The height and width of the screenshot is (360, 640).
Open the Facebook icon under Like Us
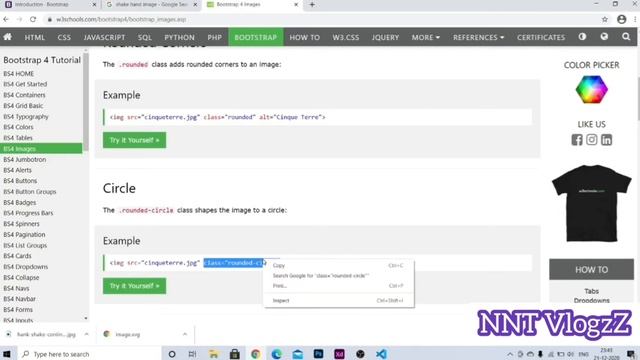coord(577,140)
